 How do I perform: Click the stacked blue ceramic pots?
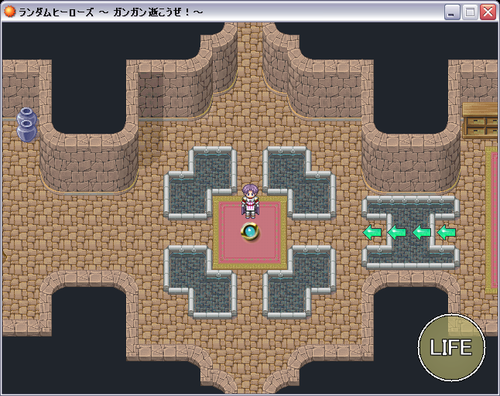pos(27,125)
